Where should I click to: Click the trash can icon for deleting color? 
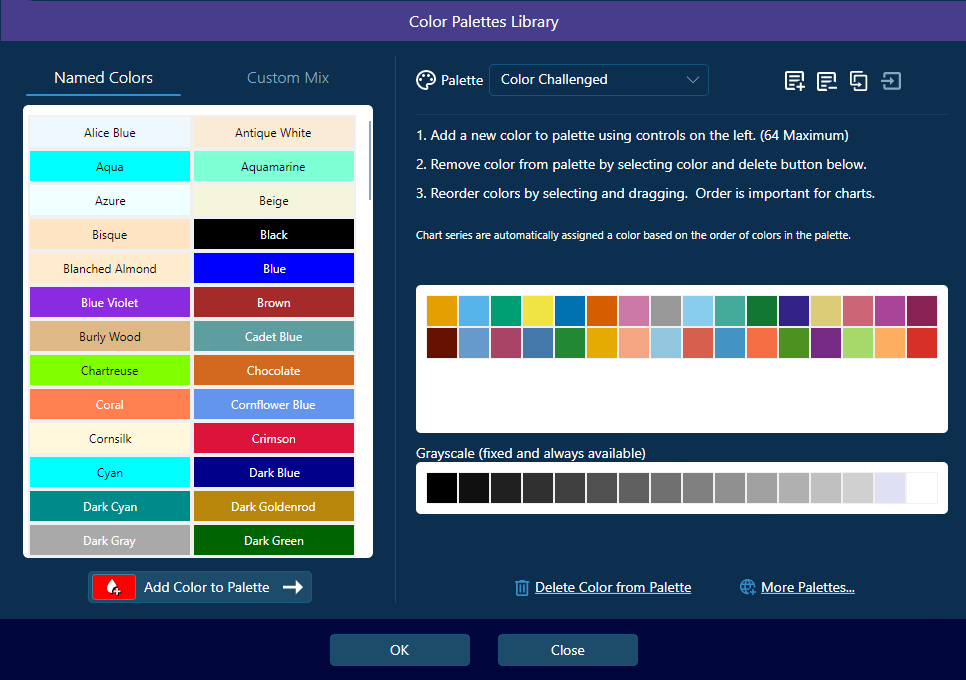click(x=522, y=588)
